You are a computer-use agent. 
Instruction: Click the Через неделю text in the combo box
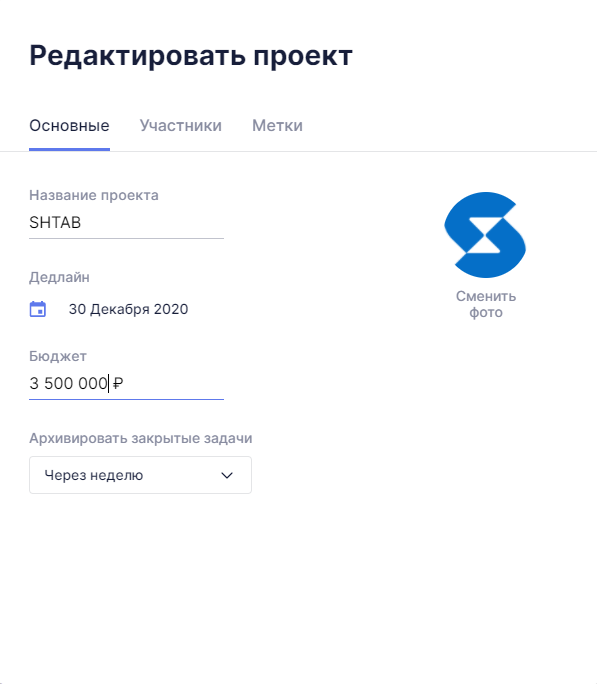click(94, 475)
